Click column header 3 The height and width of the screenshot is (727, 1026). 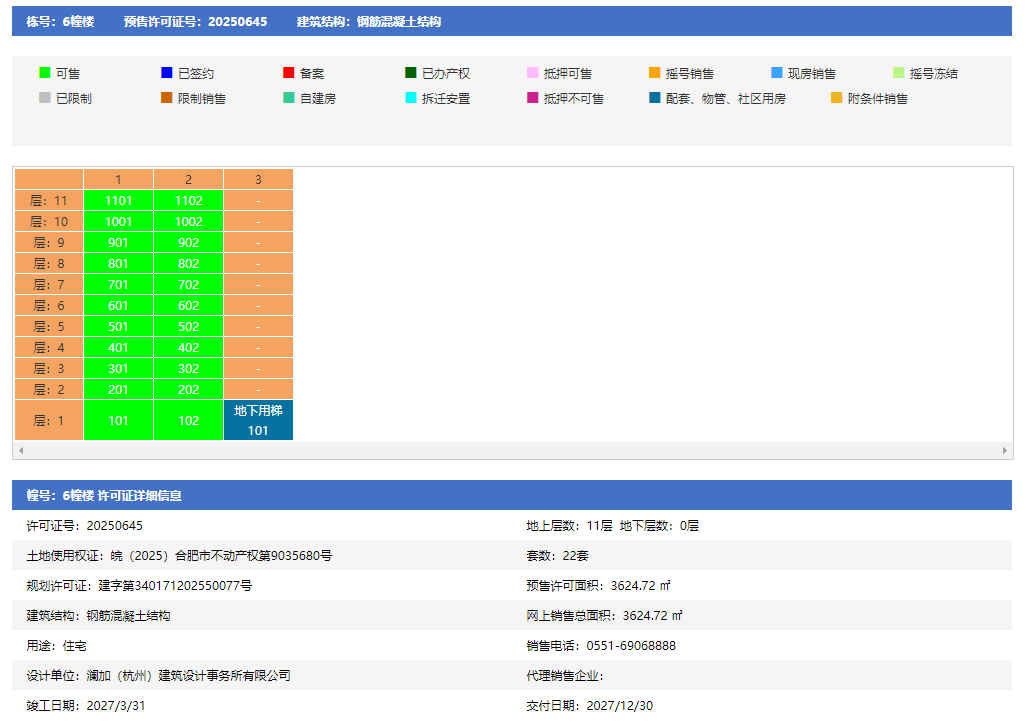click(258, 179)
